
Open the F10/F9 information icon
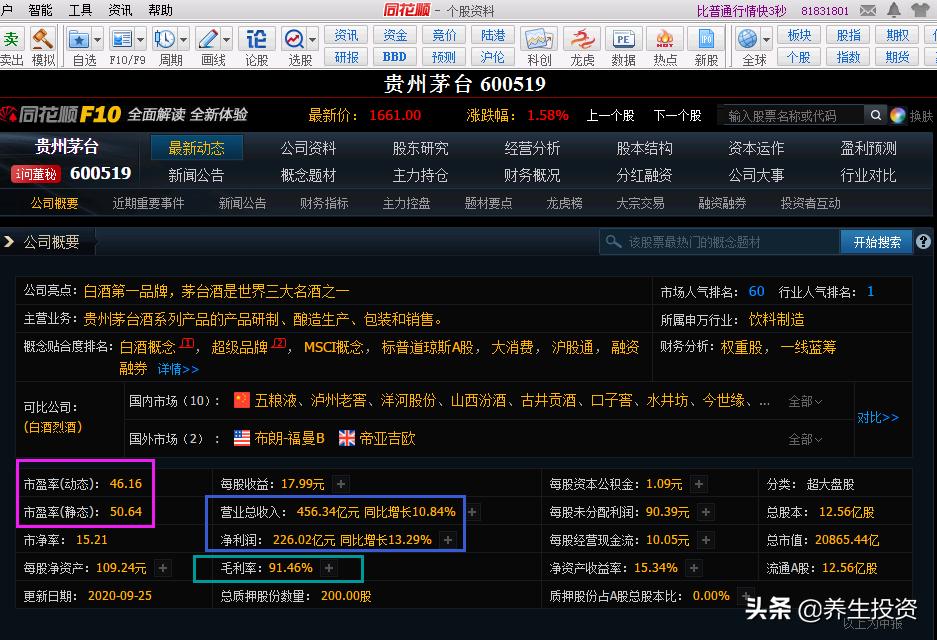(x=120, y=38)
